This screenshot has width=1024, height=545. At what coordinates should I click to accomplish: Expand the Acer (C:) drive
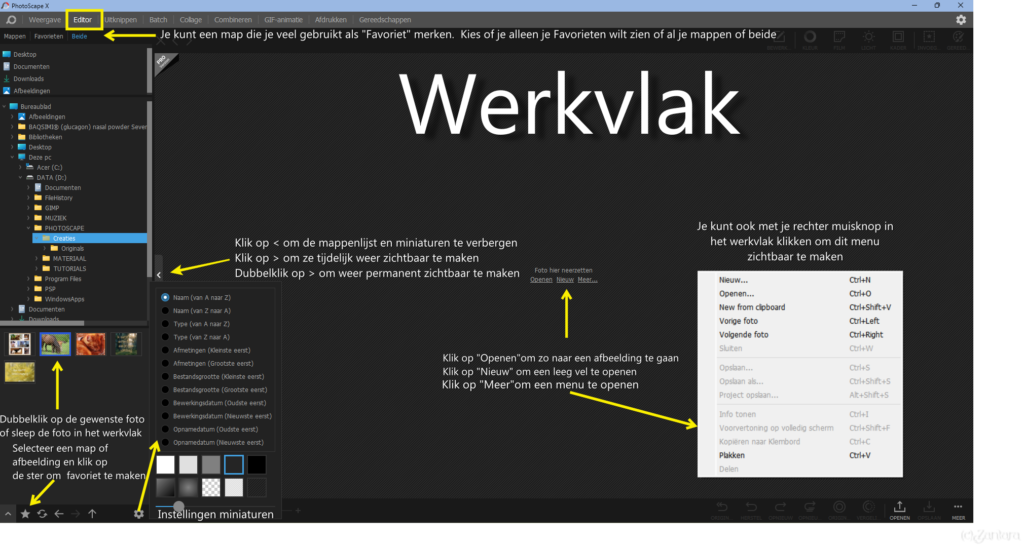20,167
